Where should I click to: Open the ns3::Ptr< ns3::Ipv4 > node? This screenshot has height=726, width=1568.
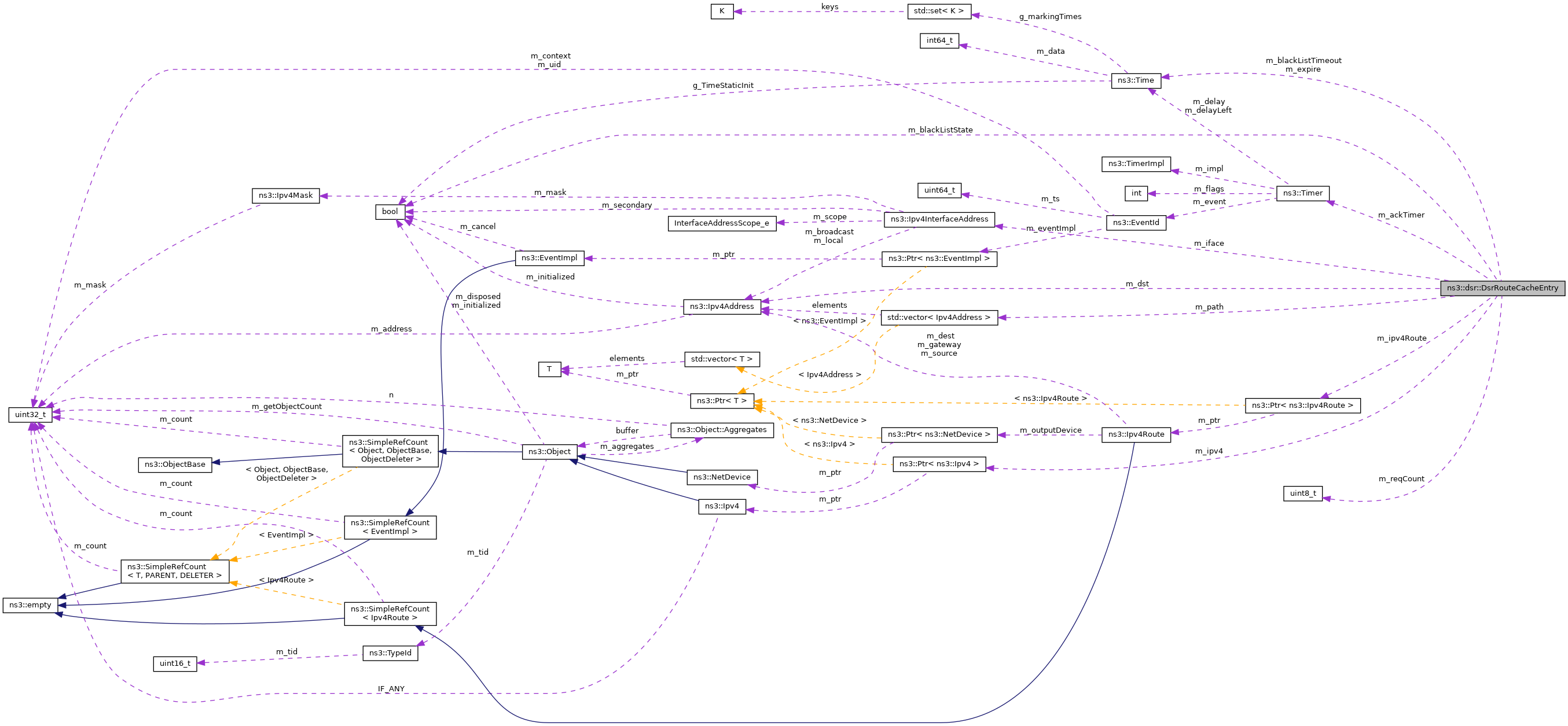pyautogui.click(x=939, y=465)
